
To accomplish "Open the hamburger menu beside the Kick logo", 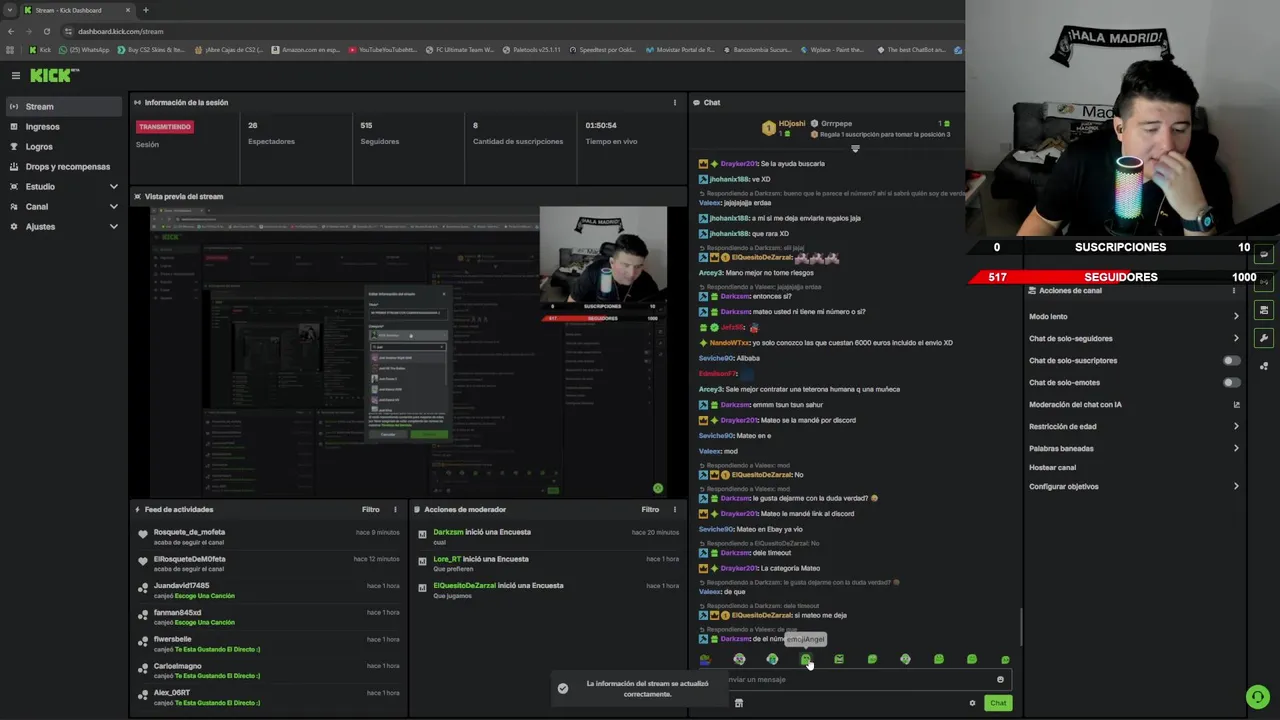I will pyautogui.click(x=15, y=76).
